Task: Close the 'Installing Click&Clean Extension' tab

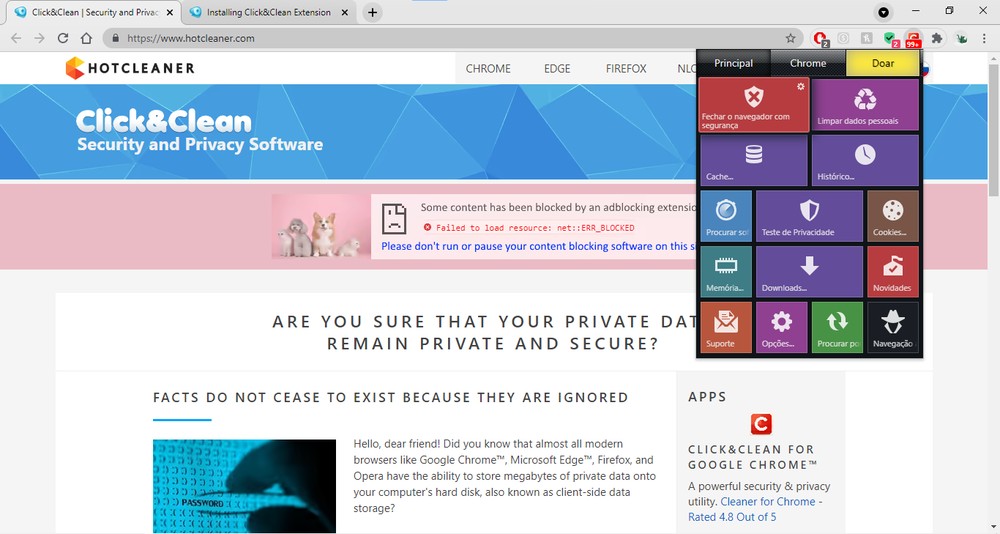Action: pos(345,12)
